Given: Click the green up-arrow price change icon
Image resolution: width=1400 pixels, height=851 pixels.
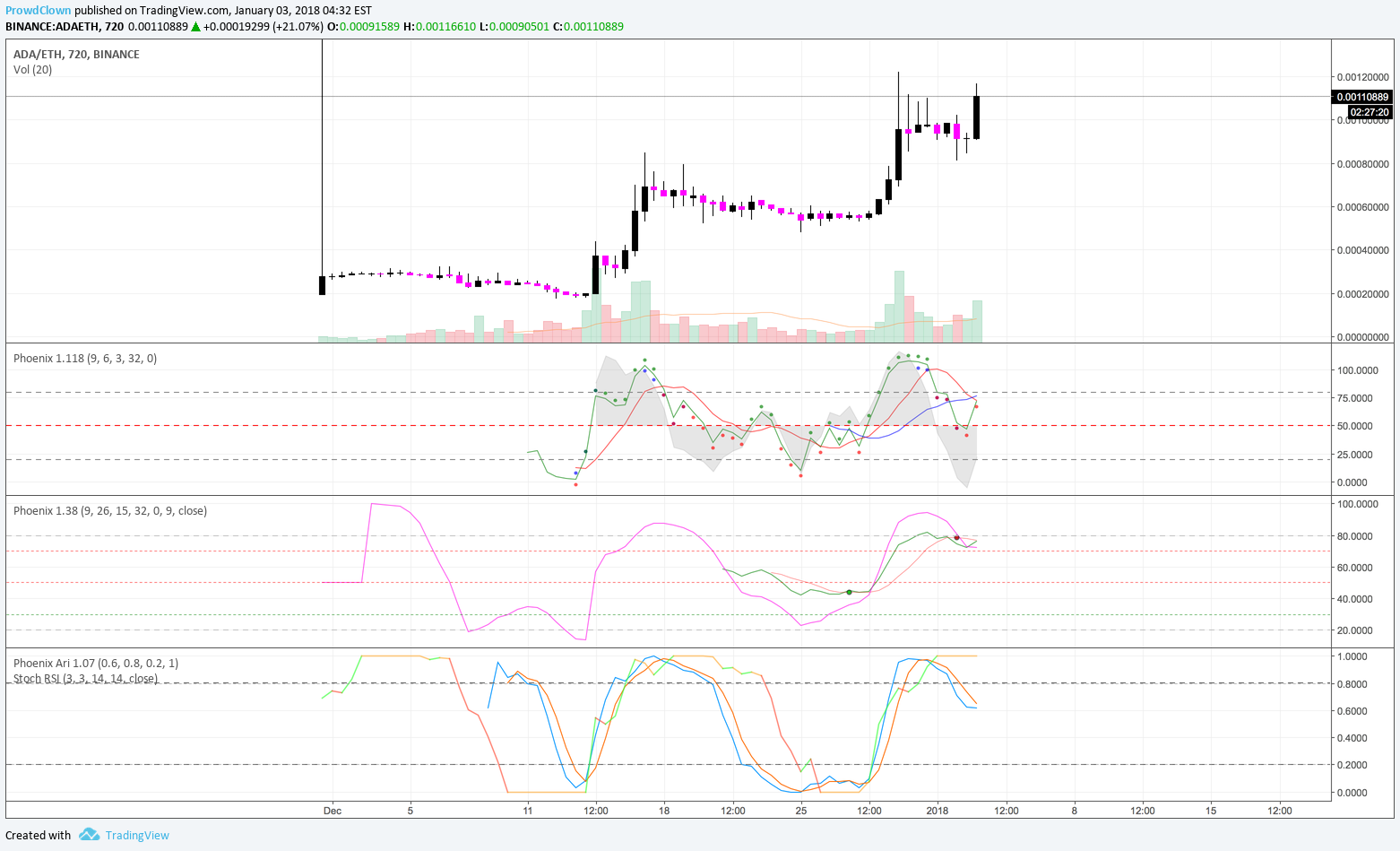Looking at the screenshot, I should pyautogui.click(x=195, y=27).
